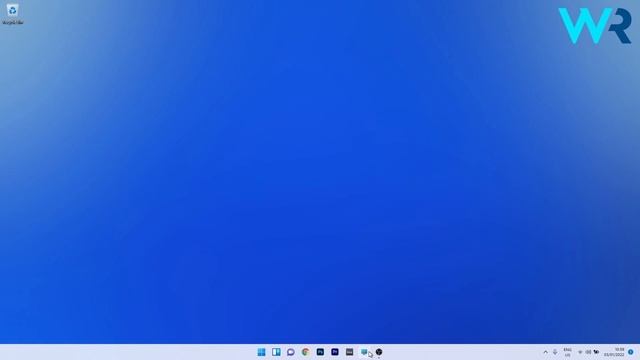Switch the ENG input language indicator
Screen dimensions: 640x360
coord(567,352)
